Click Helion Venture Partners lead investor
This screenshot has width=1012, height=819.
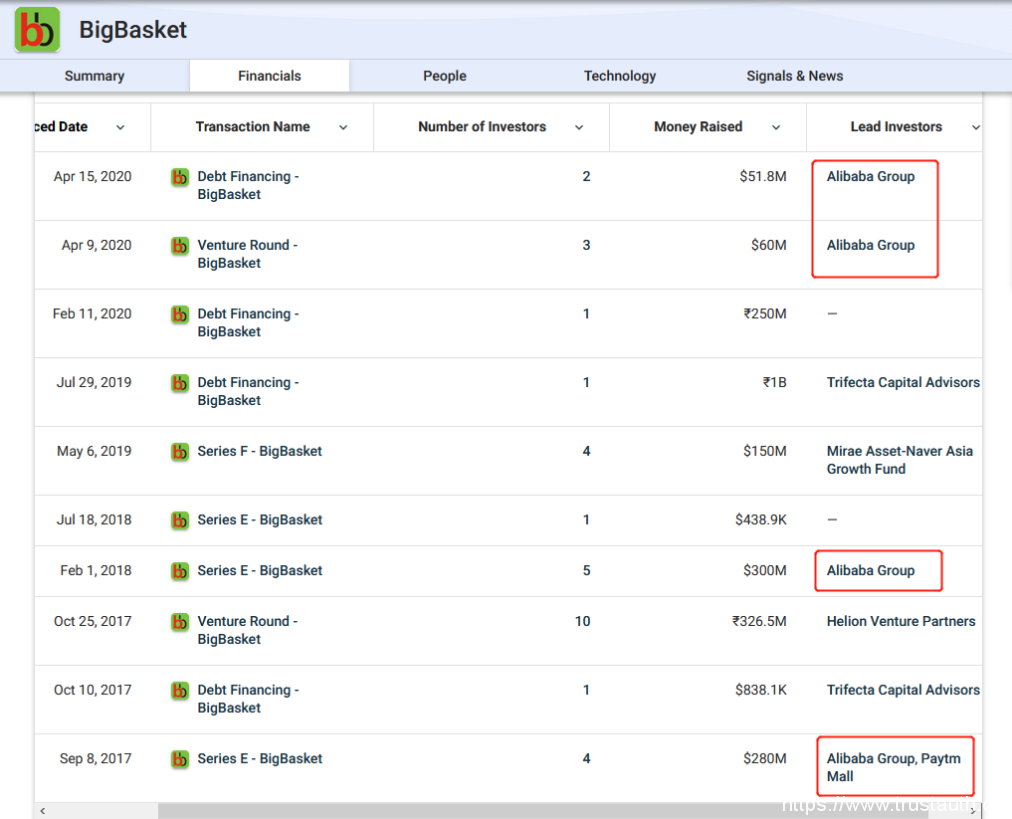[x=901, y=621]
